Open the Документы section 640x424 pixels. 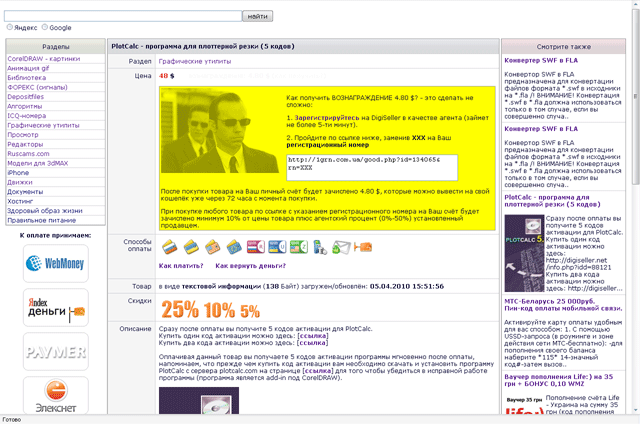25,192
